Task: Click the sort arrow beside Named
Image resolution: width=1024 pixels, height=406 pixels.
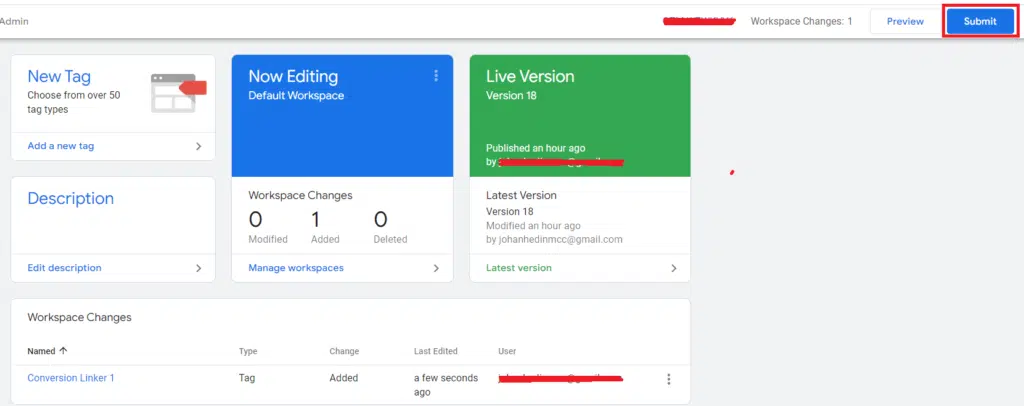Action: click(x=65, y=351)
